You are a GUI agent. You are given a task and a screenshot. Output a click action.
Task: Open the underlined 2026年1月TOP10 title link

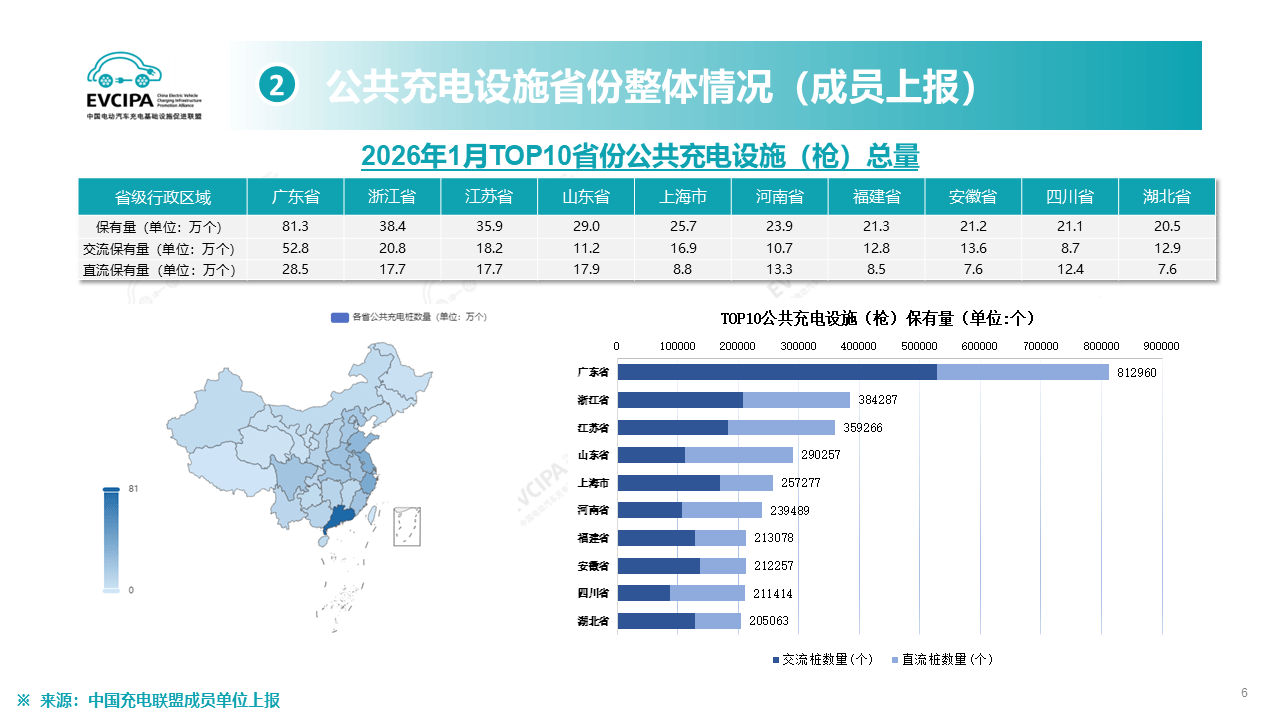click(639, 156)
